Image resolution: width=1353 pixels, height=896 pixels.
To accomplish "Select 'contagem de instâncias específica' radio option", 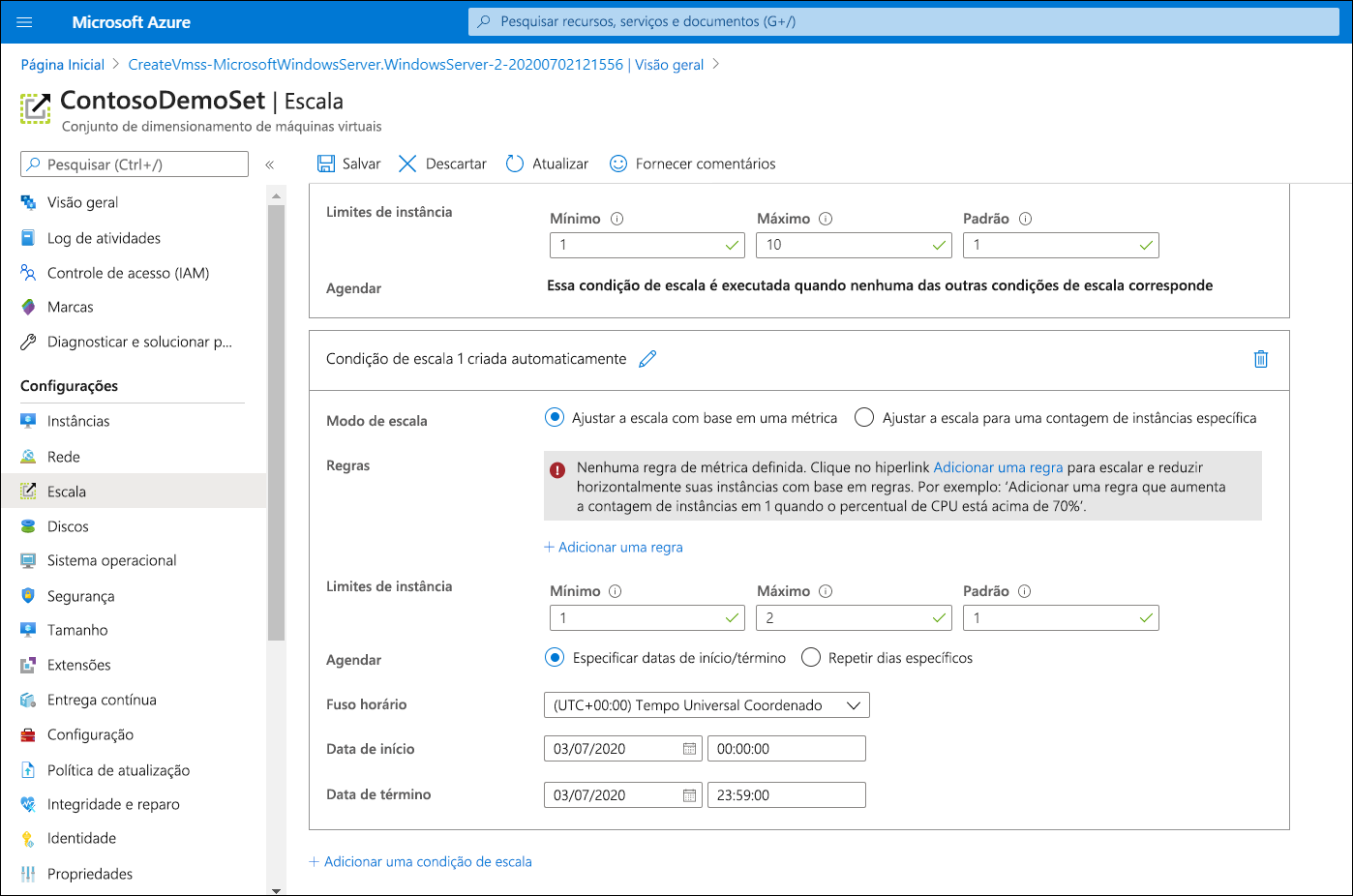I will pyautogui.click(x=864, y=418).
